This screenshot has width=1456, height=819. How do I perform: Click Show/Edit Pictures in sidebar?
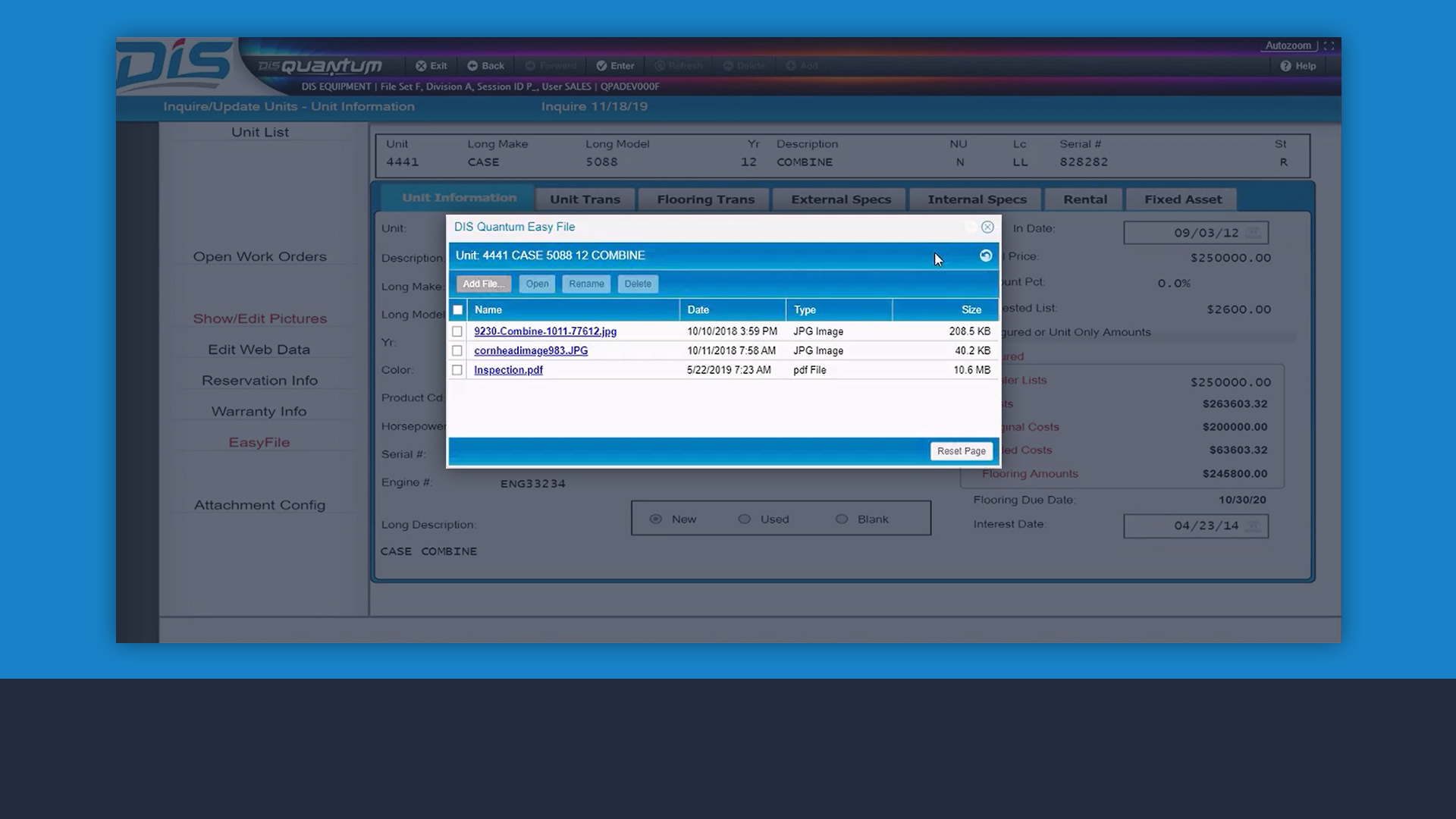click(259, 318)
